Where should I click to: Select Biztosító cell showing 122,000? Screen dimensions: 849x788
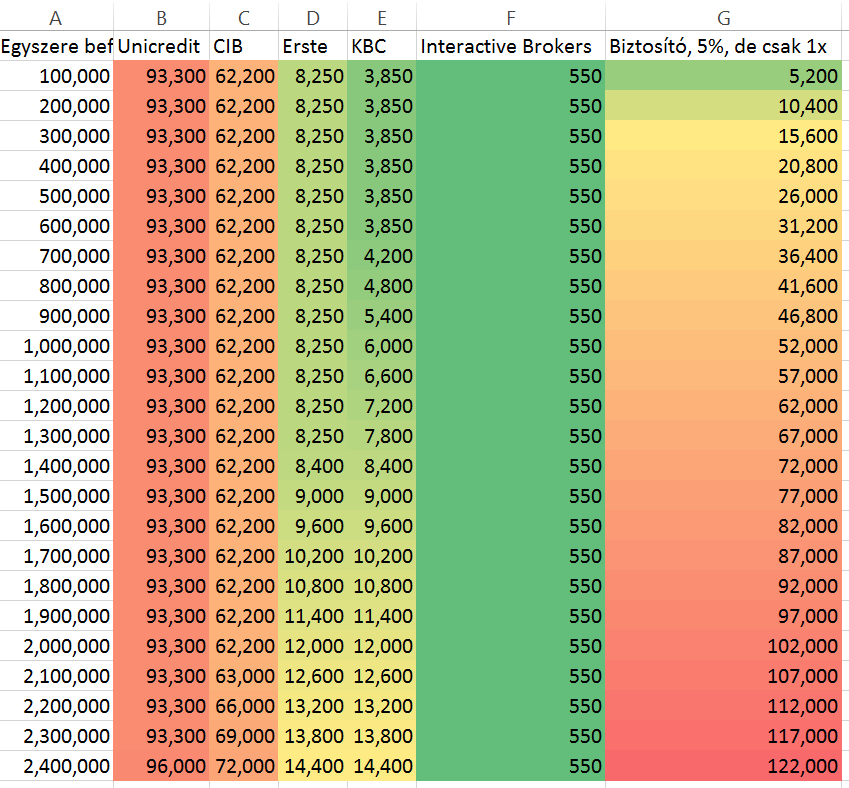[723, 766]
